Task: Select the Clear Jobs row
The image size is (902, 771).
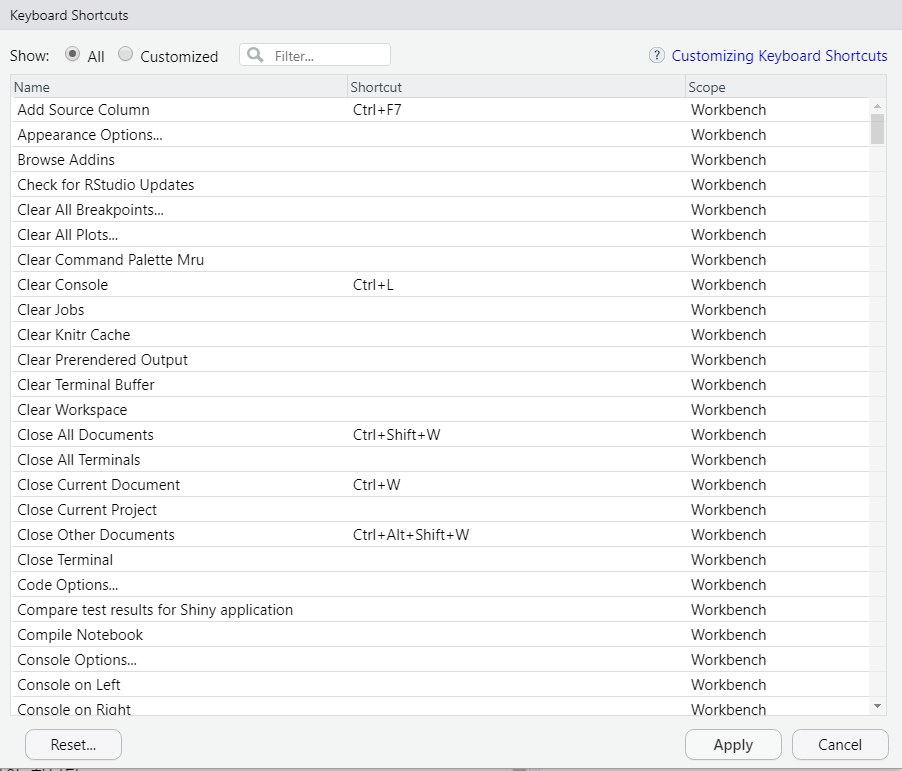Action: tap(440, 310)
